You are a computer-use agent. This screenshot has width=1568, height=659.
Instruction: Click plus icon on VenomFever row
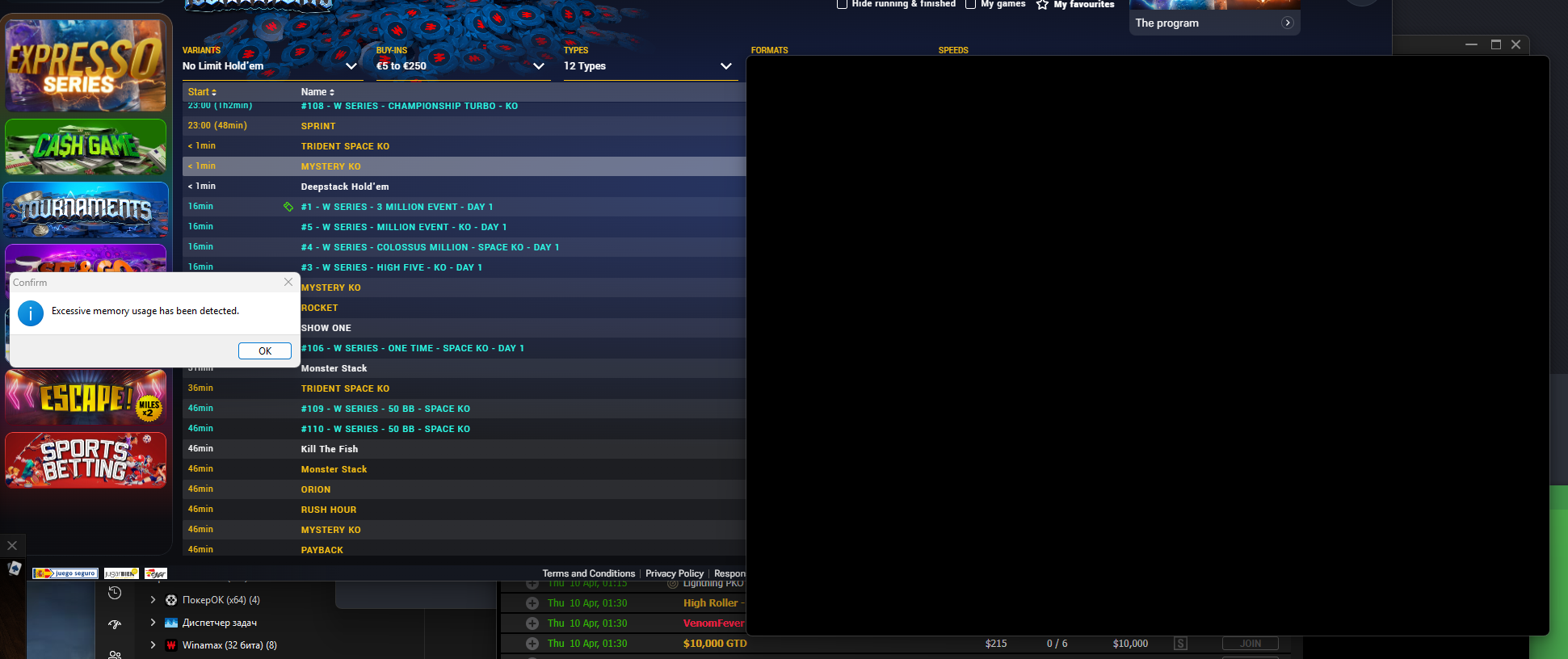532,623
